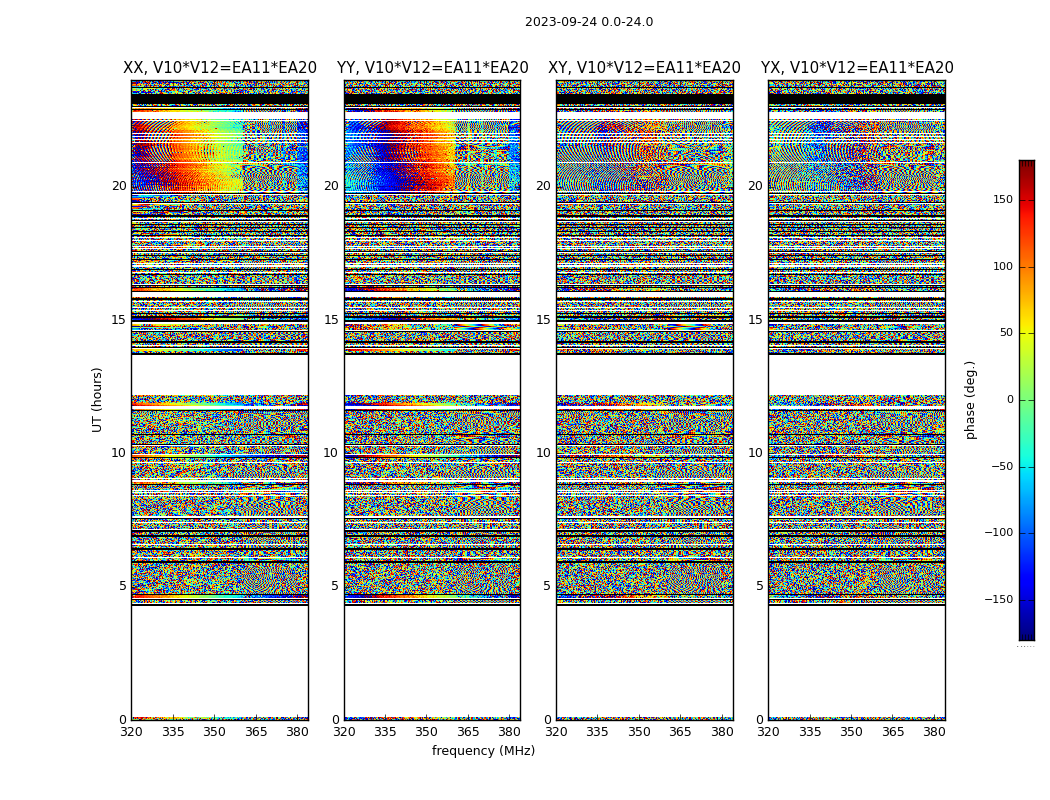Click the XY phase waterfall plot
Image resolution: width=1050 pixels, height=800 pixels.
tap(645, 400)
